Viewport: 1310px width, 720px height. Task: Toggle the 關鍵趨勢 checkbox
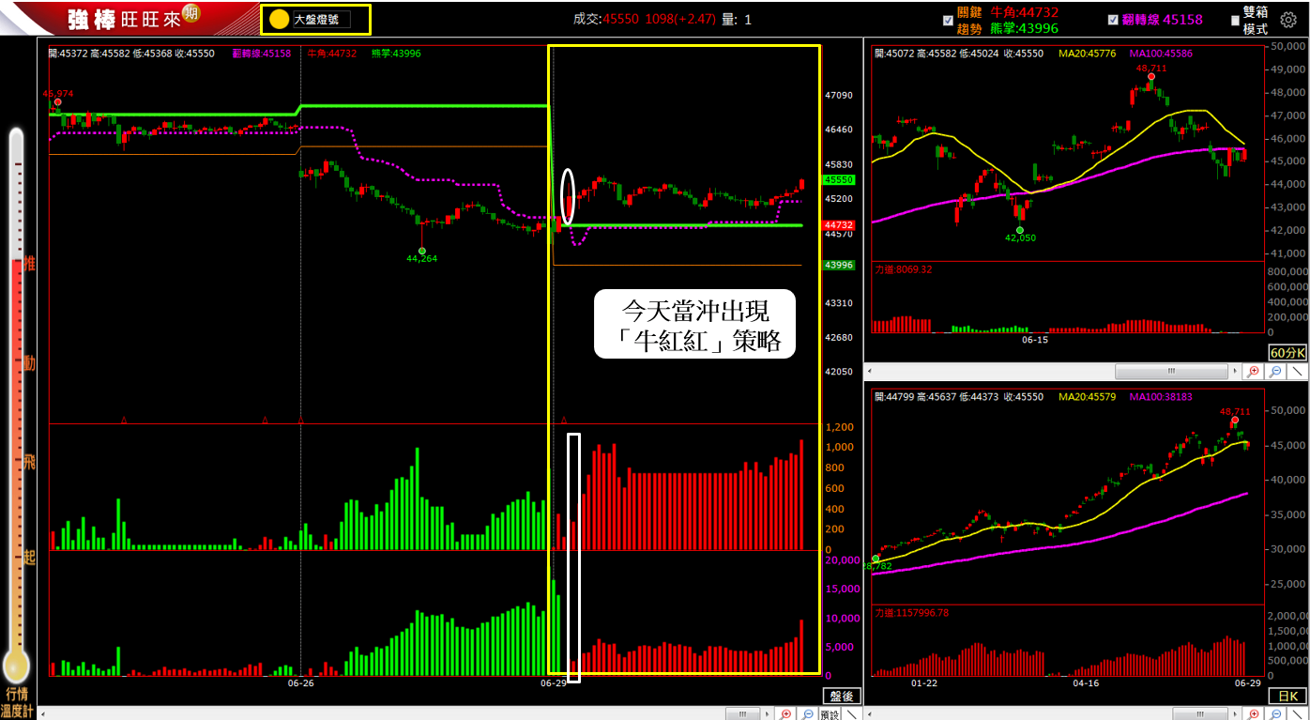(x=948, y=19)
